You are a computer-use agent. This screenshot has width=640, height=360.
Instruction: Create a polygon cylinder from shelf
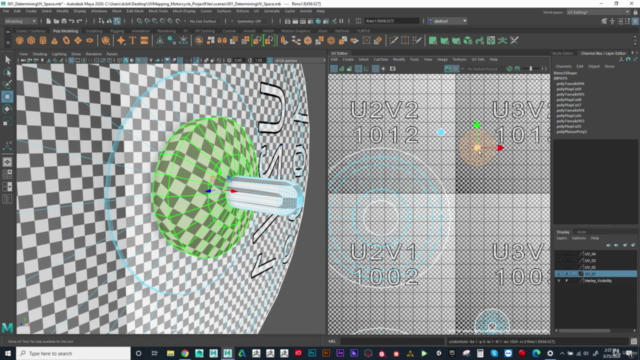pos(43,40)
